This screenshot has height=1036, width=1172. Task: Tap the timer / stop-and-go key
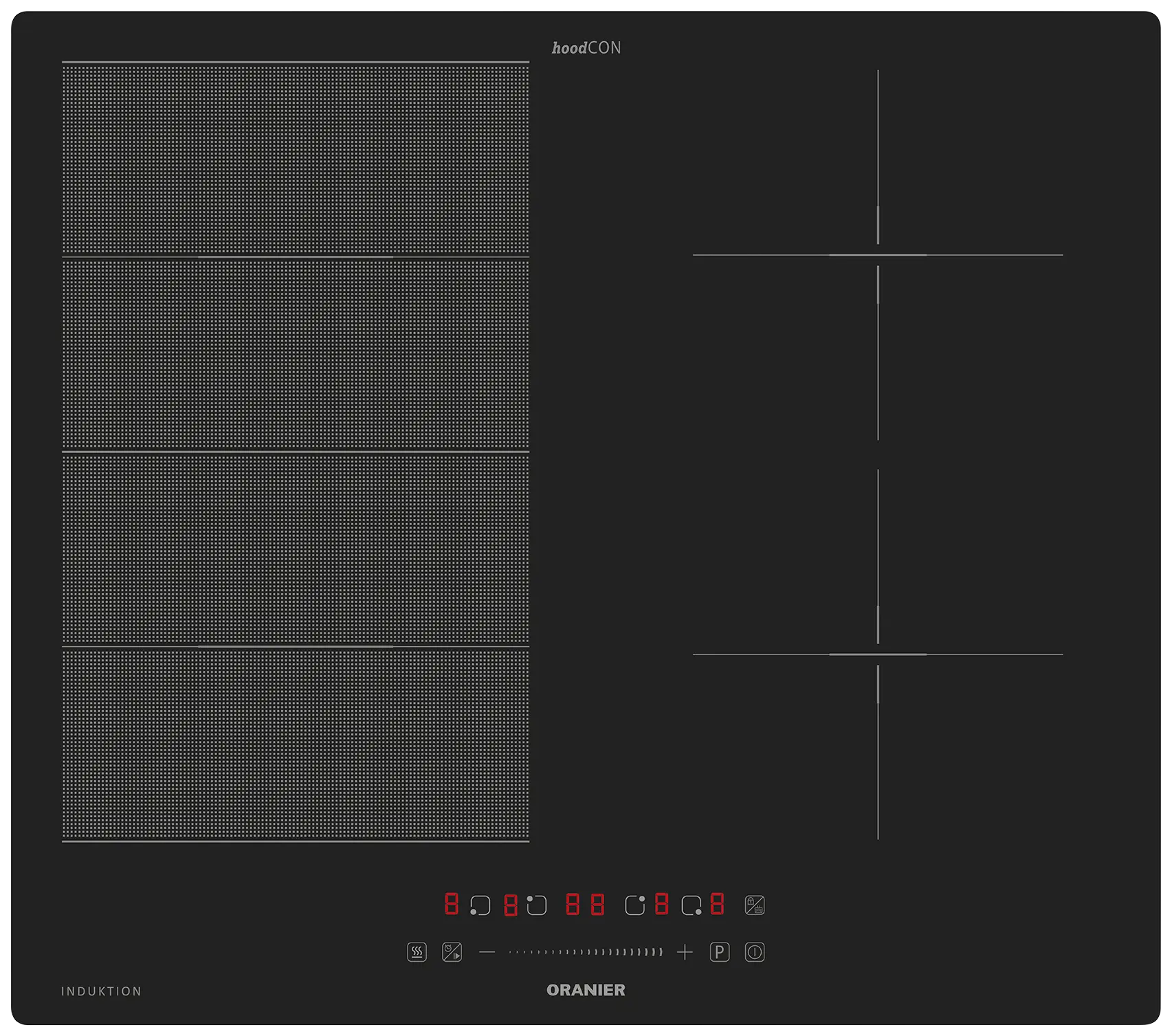tap(452, 952)
